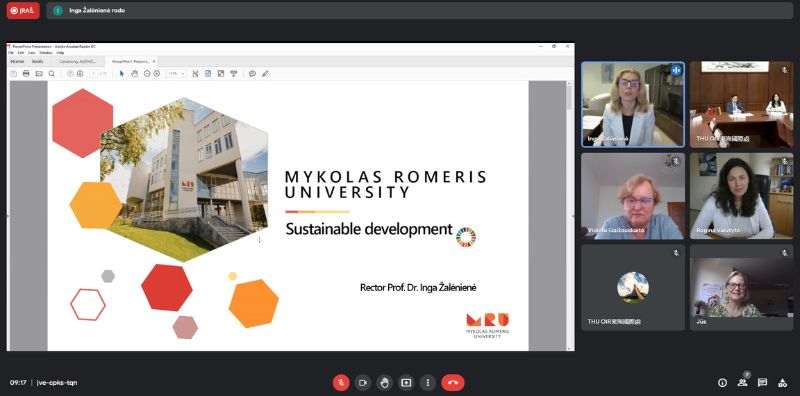Open the more options three-dot menu
Screen dimensions: 800x396
point(428,382)
